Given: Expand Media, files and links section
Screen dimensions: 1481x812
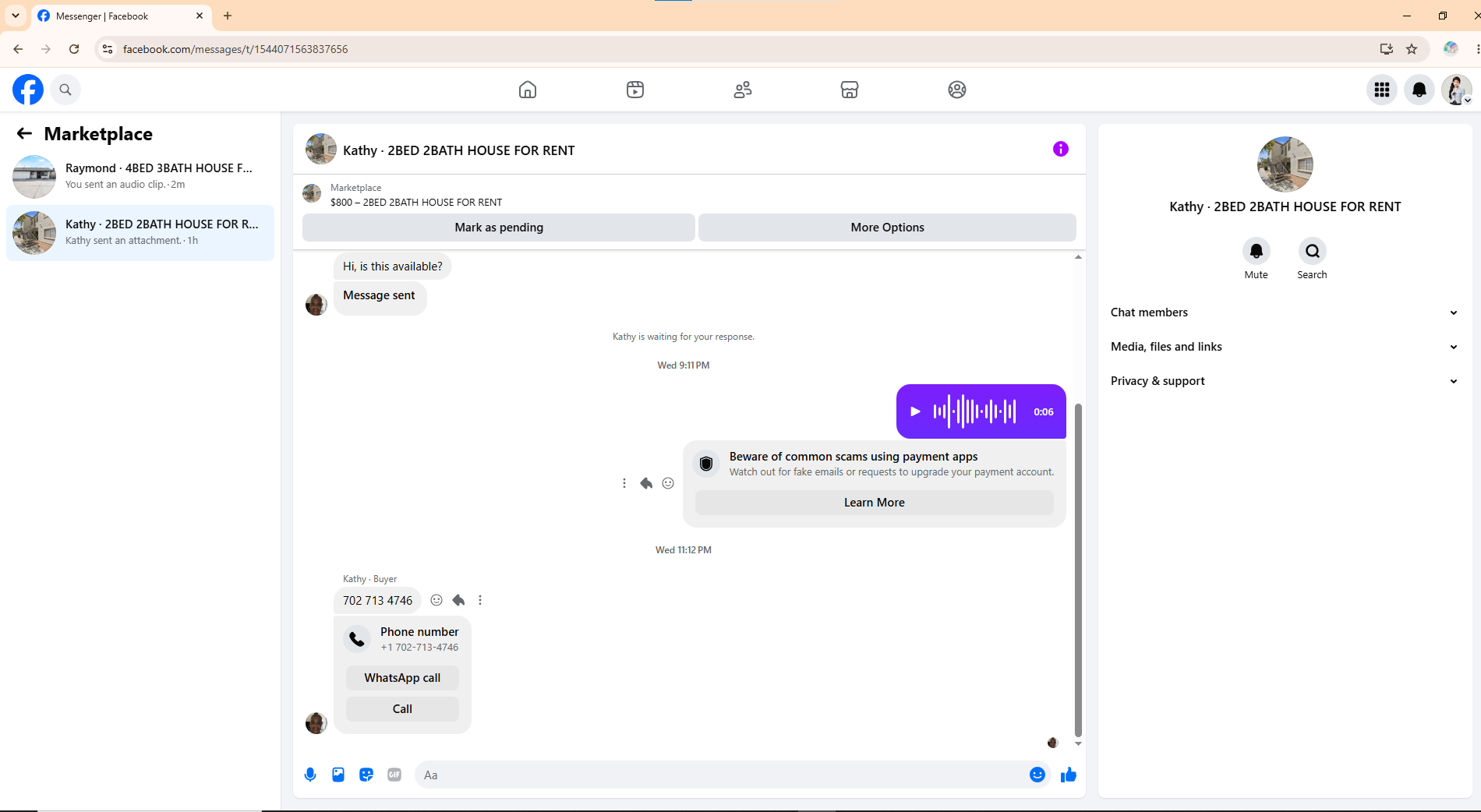Looking at the screenshot, I should tap(1285, 347).
